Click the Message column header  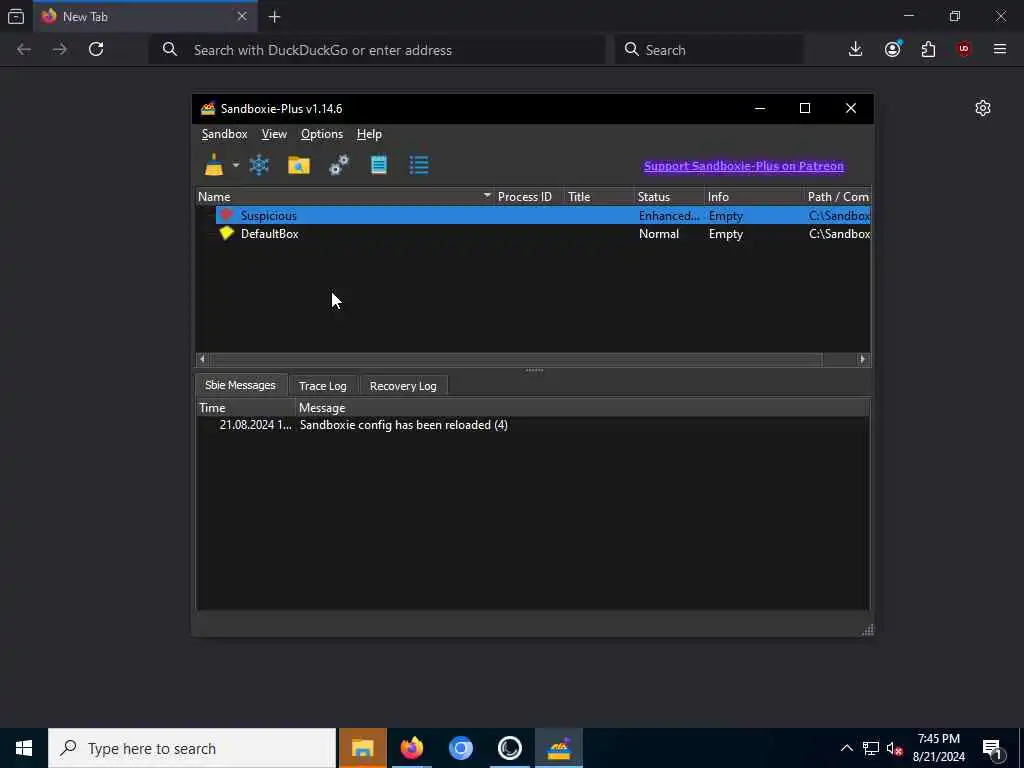583,408
